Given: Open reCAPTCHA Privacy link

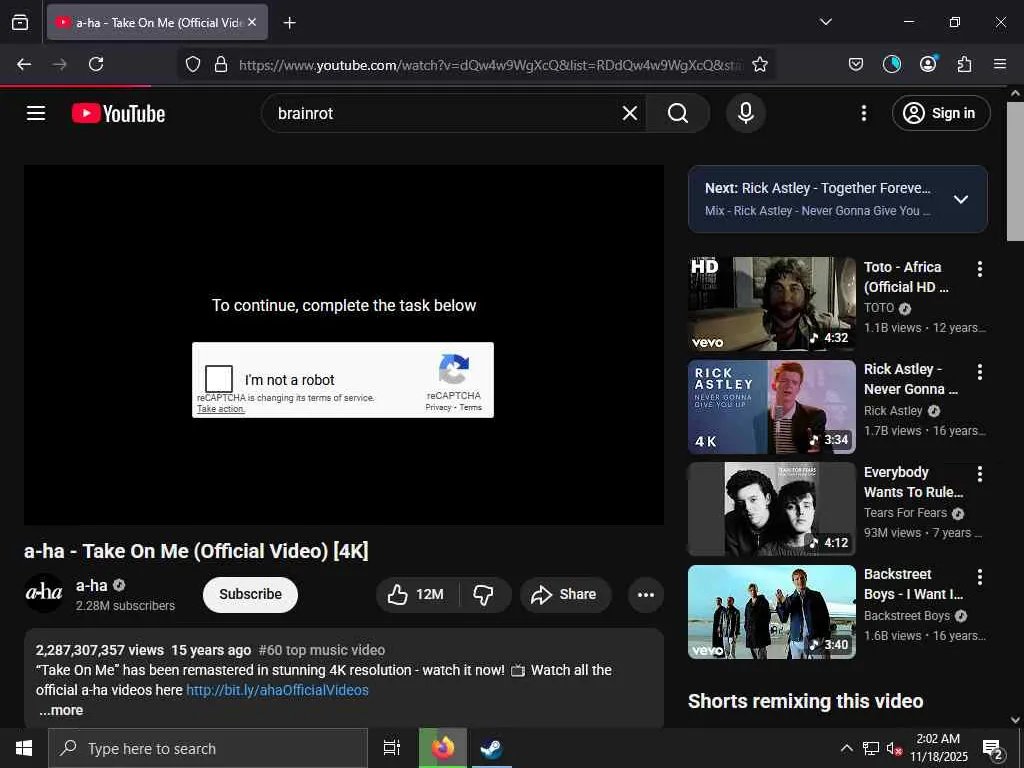Looking at the screenshot, I should [438, 408].
